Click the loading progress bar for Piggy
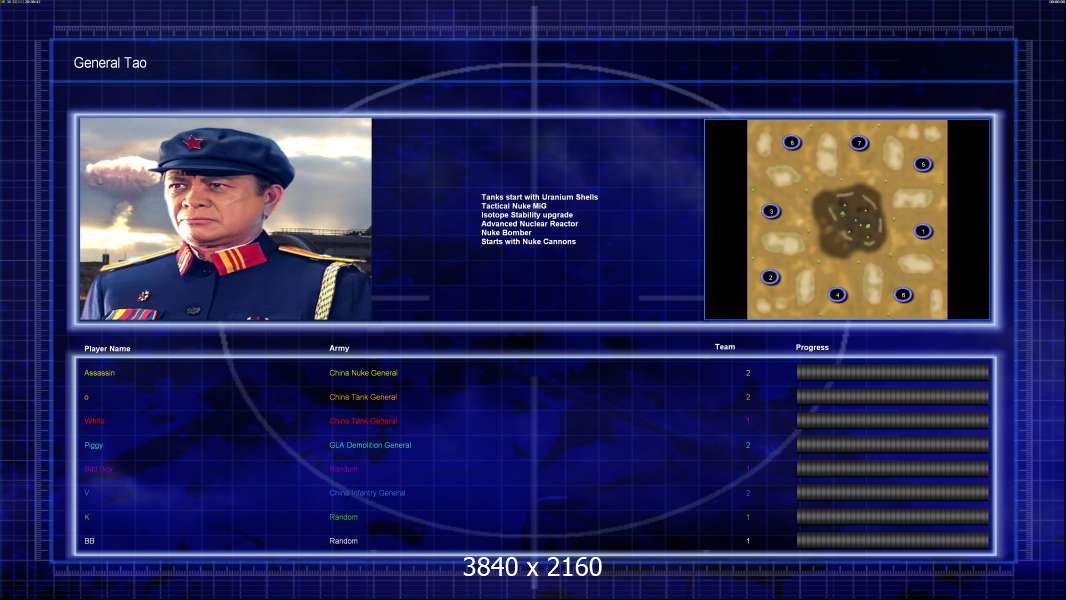This screenshot has height=600, width=1066. click(x=893, y=444)
